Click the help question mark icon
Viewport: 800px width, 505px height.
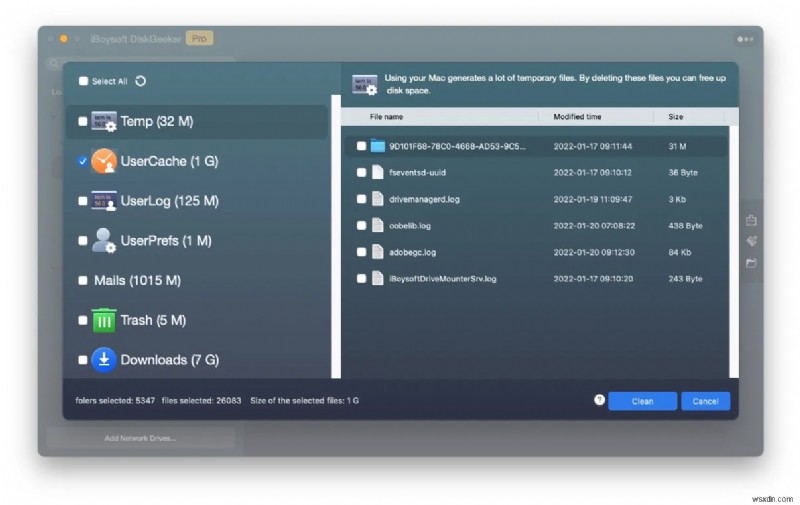(599, 400)
